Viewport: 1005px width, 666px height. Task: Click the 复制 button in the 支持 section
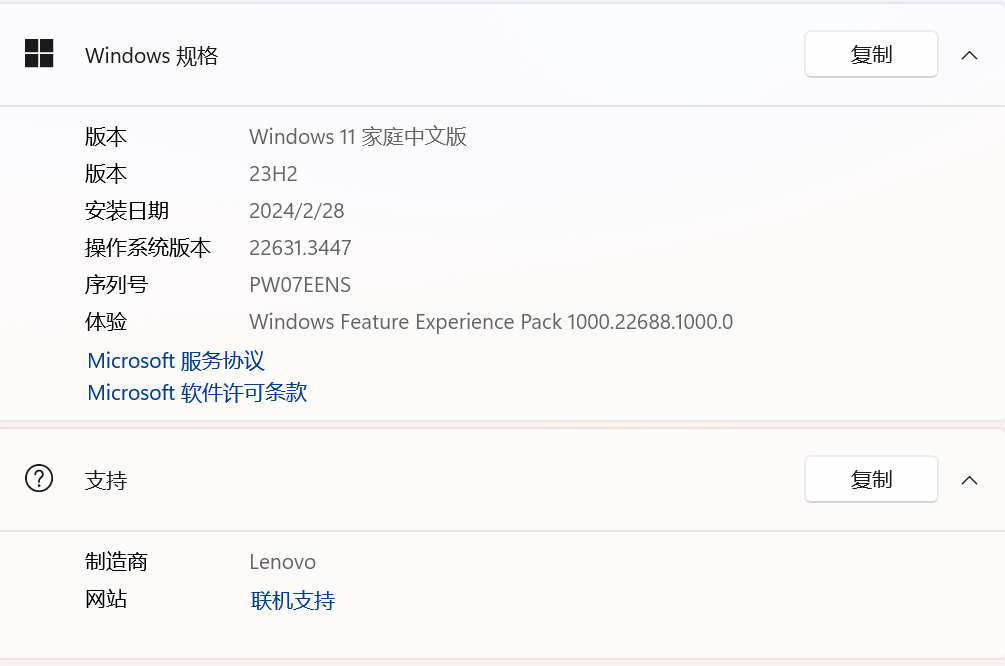tap(870, 479)
